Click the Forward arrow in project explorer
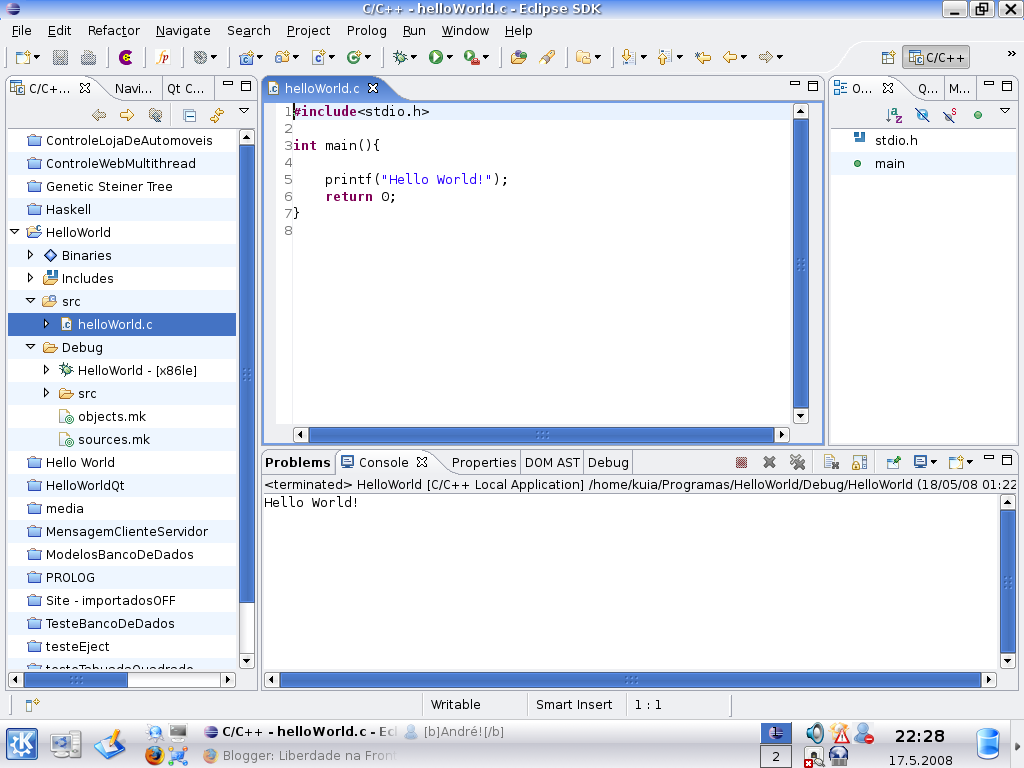This screenshot has width=1024, height=768. click(127, 116)
